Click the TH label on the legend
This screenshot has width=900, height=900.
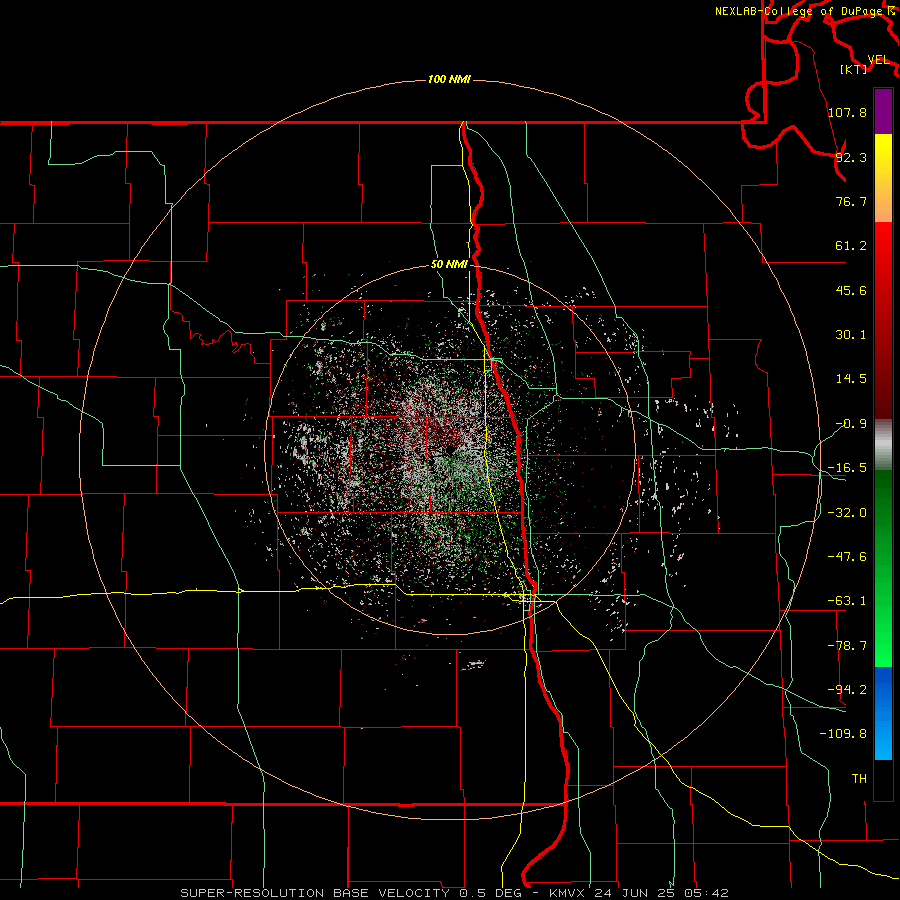pyautogui.click(x=859, y=779)
